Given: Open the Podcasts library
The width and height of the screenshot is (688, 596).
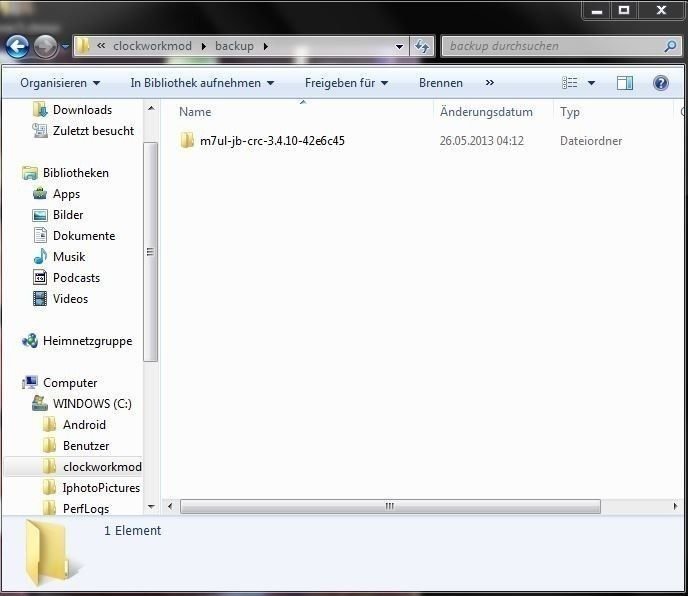Looking at the screenshot, I should [76, 278].
